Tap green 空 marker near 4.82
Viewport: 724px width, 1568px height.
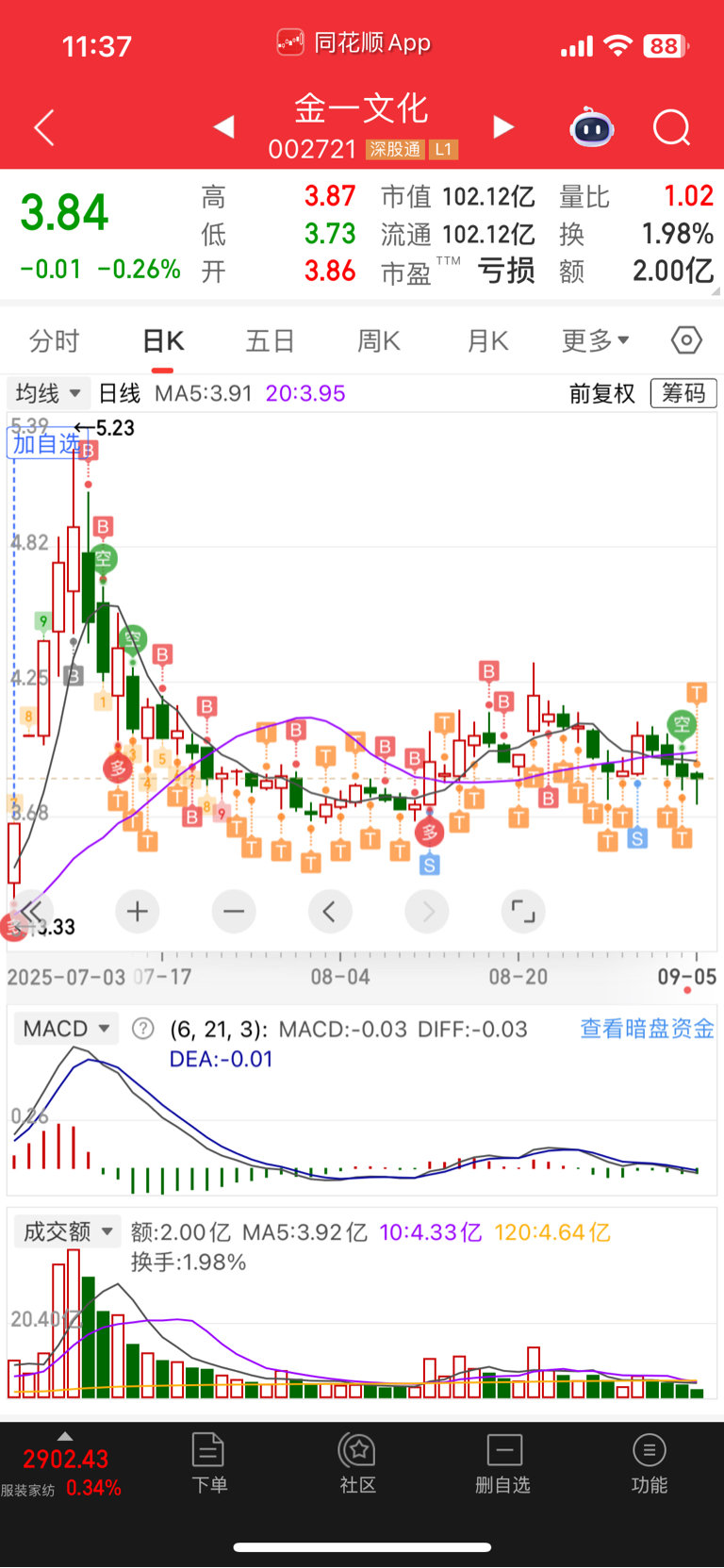[104, 558]
